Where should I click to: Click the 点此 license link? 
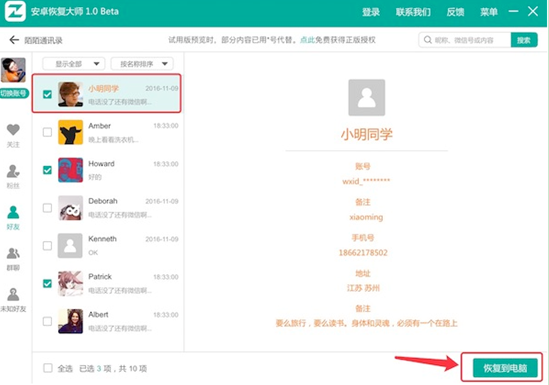pyautogui.click(x=307, y=40)
